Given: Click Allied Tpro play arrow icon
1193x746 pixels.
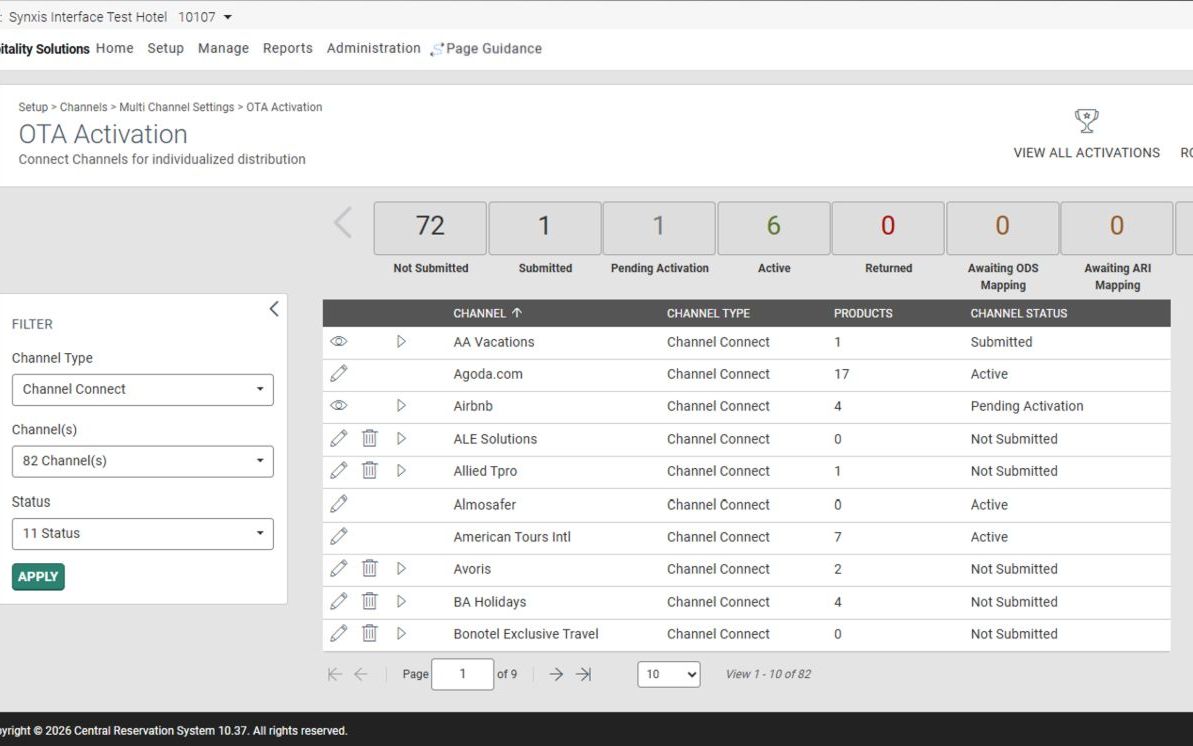Looking at the screenshot, I should point(401,470).
